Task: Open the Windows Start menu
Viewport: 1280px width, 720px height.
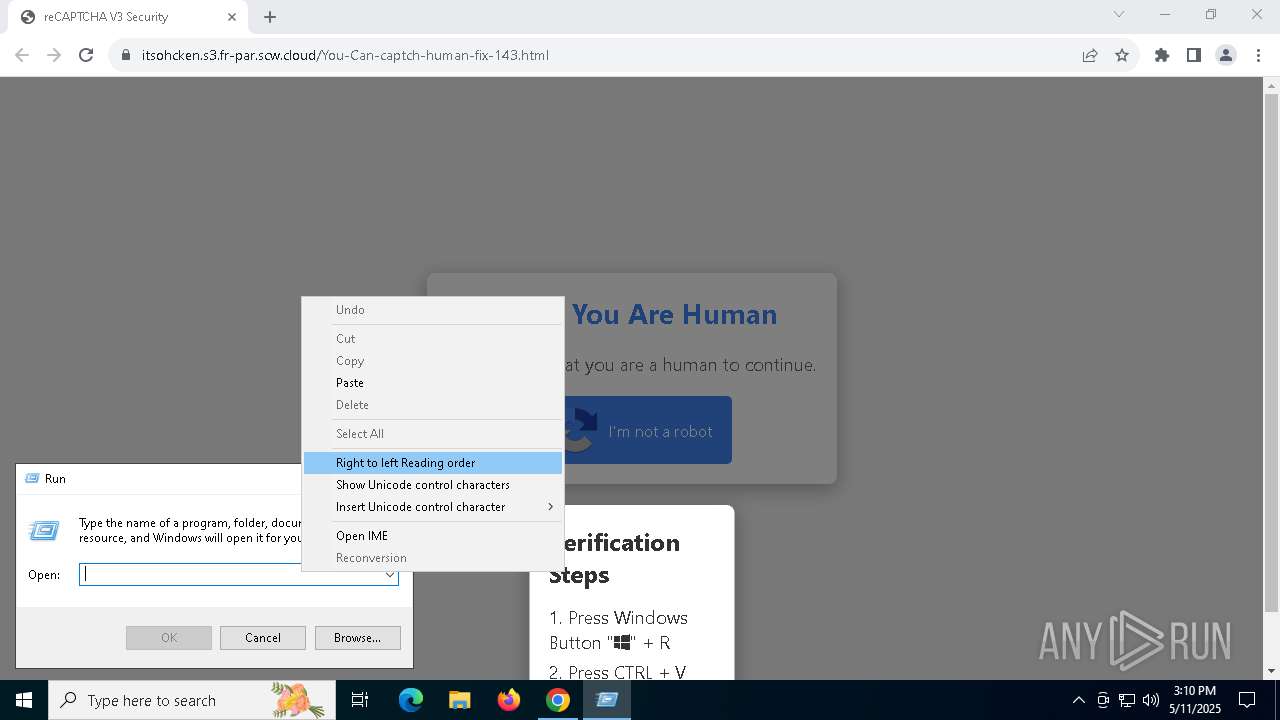Action: pos(24,700)
